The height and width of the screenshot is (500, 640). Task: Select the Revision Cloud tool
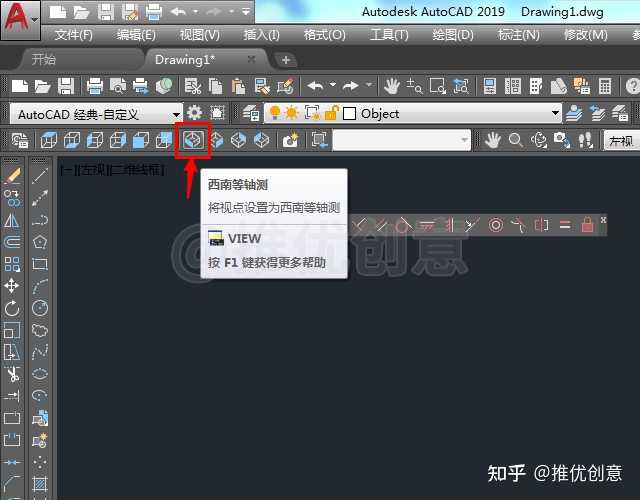pos(40,330)
